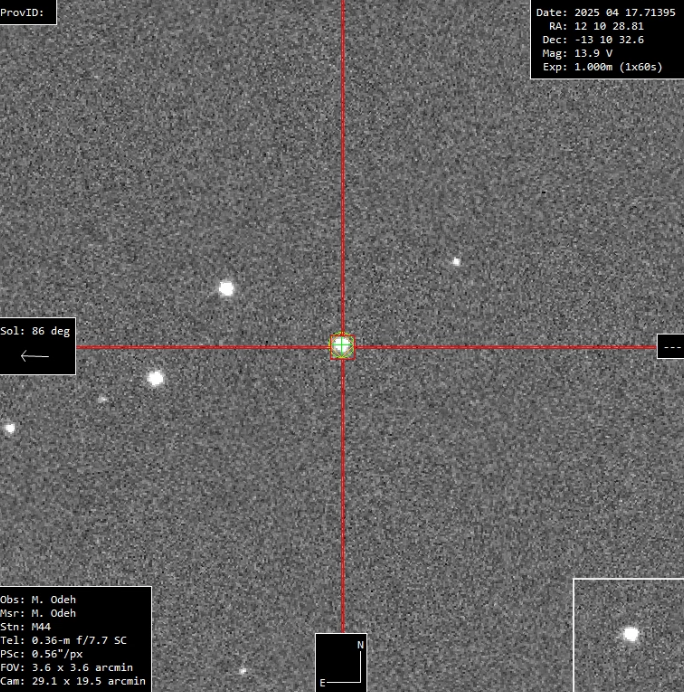
Task: Select the star at the far left edge
Action: coord(10,428)
